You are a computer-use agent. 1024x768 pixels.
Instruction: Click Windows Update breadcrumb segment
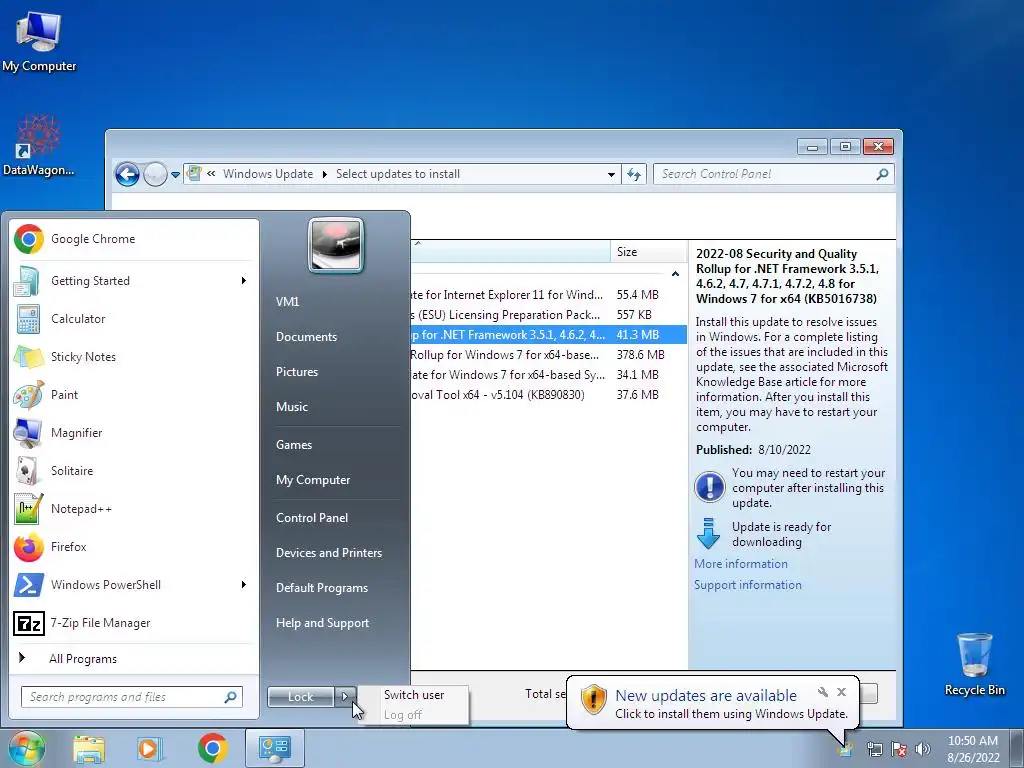[x=268, y=174]
